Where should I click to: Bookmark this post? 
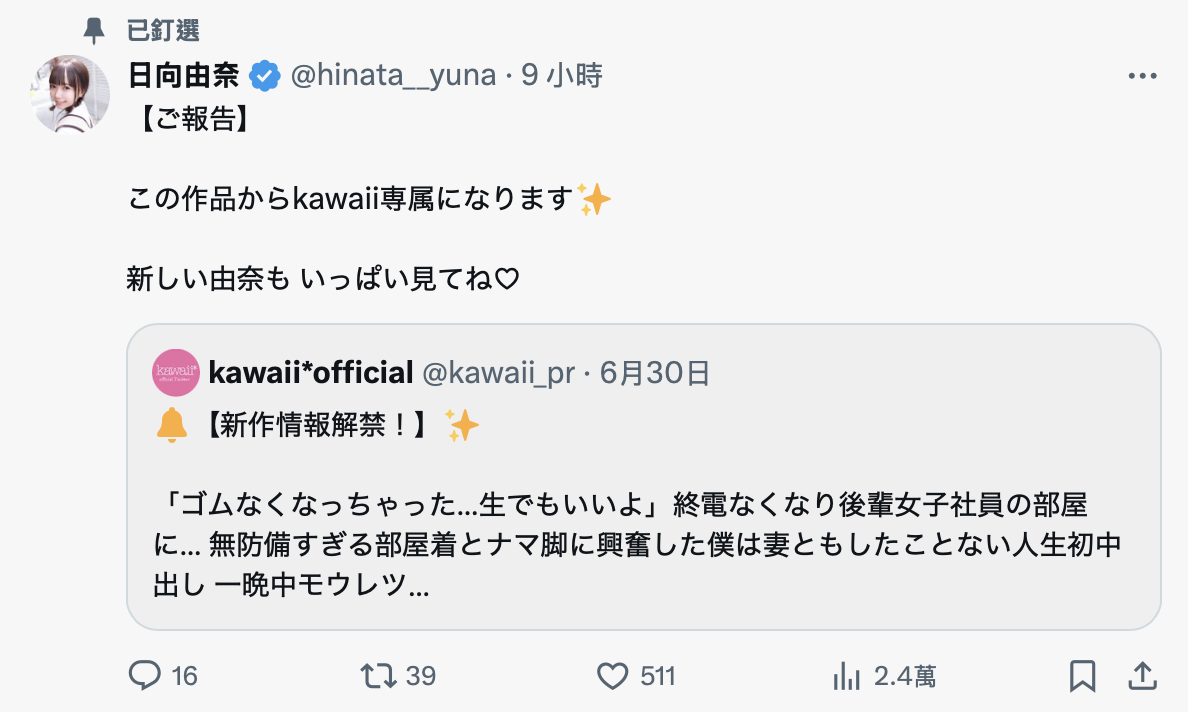pyautogui.click(x=1082, y=676)
